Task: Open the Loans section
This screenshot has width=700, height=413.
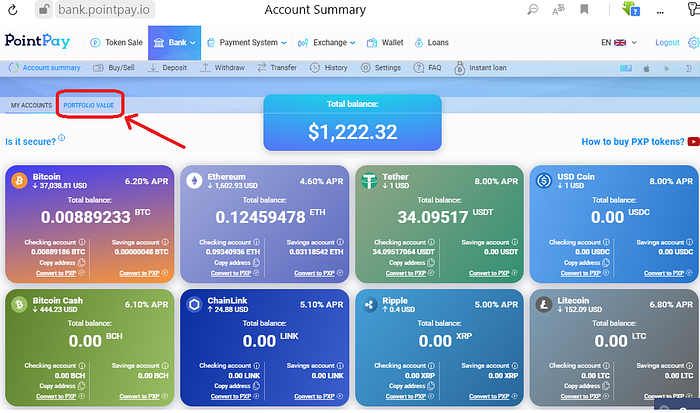Action: (x=431, y=42)
